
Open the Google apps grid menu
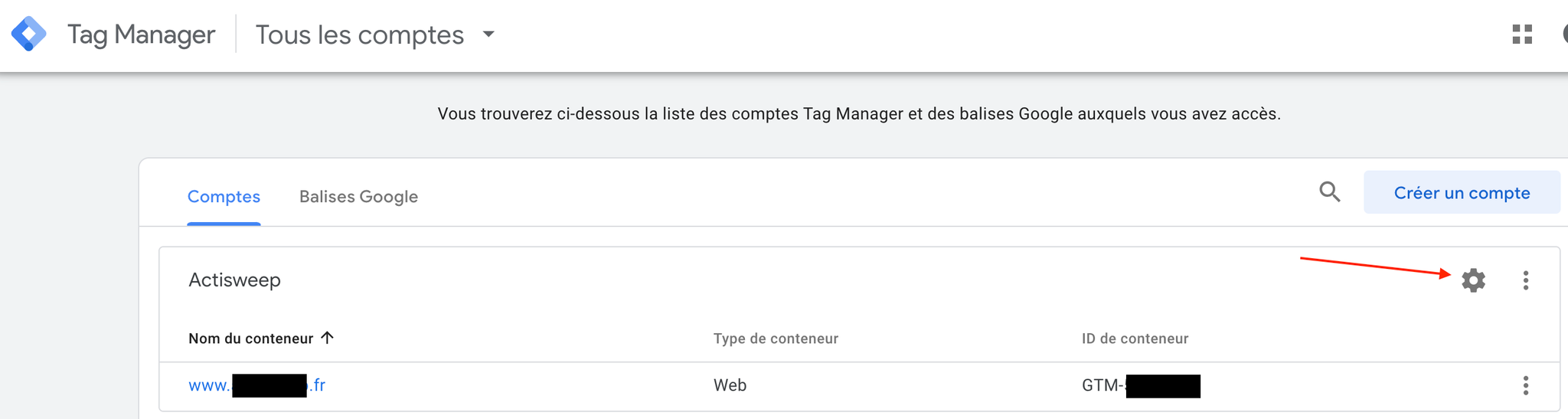[1522, 34]
